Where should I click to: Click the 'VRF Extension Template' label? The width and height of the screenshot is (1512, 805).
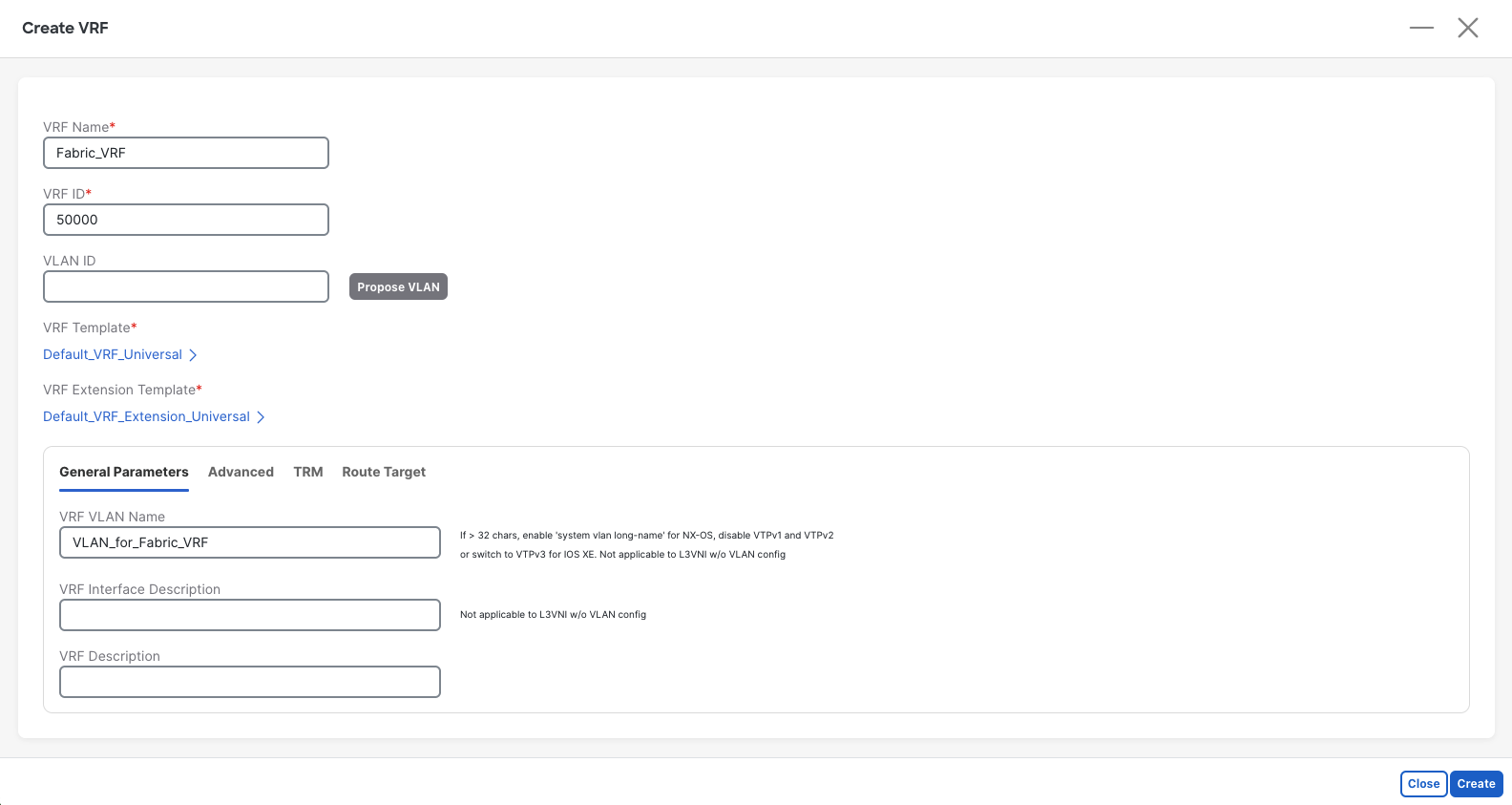[119, 390]
